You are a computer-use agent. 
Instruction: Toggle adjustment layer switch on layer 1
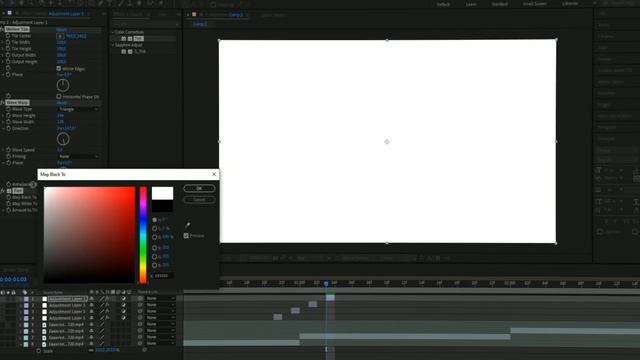123,299
